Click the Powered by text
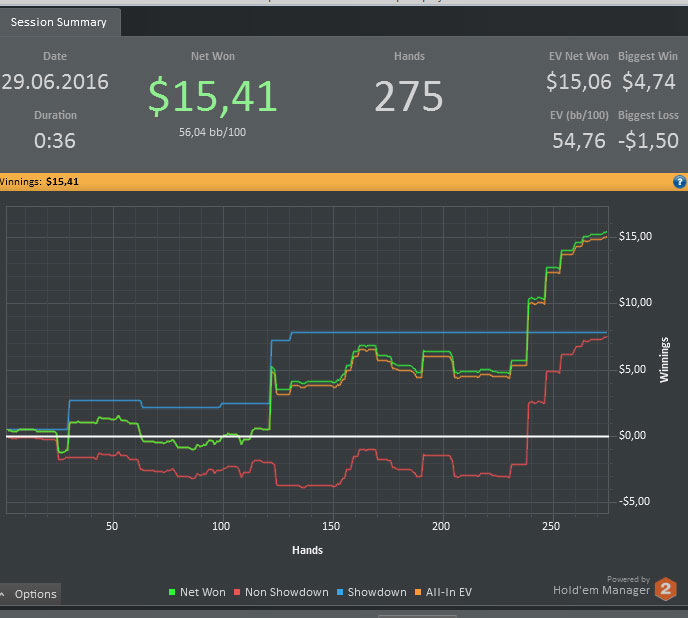The width and height of the screenshot is (688, 618). click(628, 579)
